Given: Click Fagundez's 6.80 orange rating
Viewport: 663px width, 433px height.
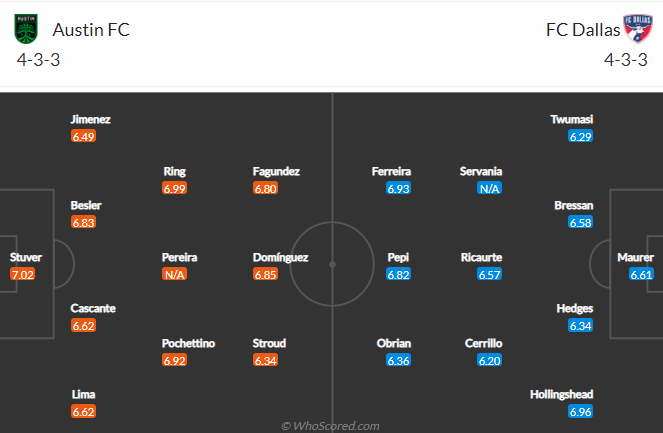Looking at the screenshot, I should [x=266, y=189].
